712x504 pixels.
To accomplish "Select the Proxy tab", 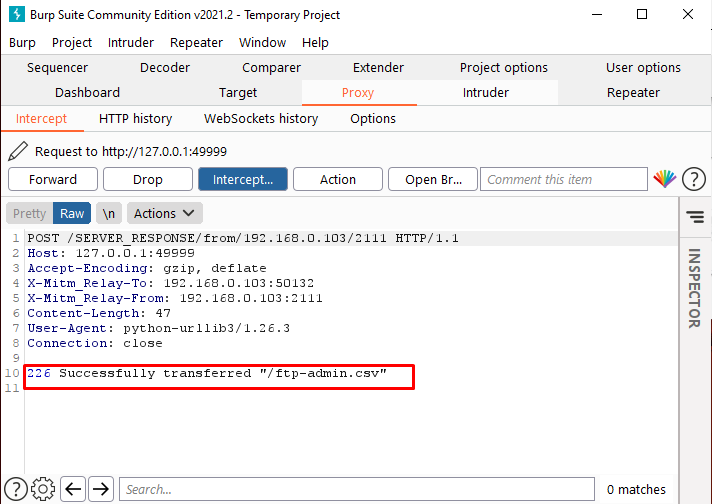I will [358, 93].
